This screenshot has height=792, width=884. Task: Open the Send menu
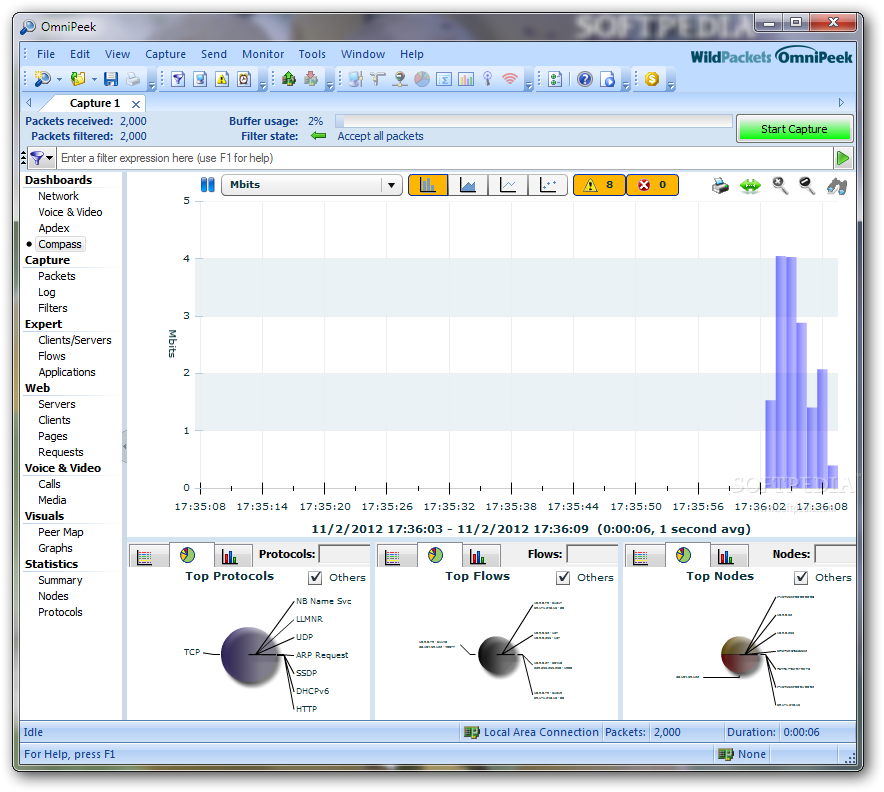tap(214, 54)
